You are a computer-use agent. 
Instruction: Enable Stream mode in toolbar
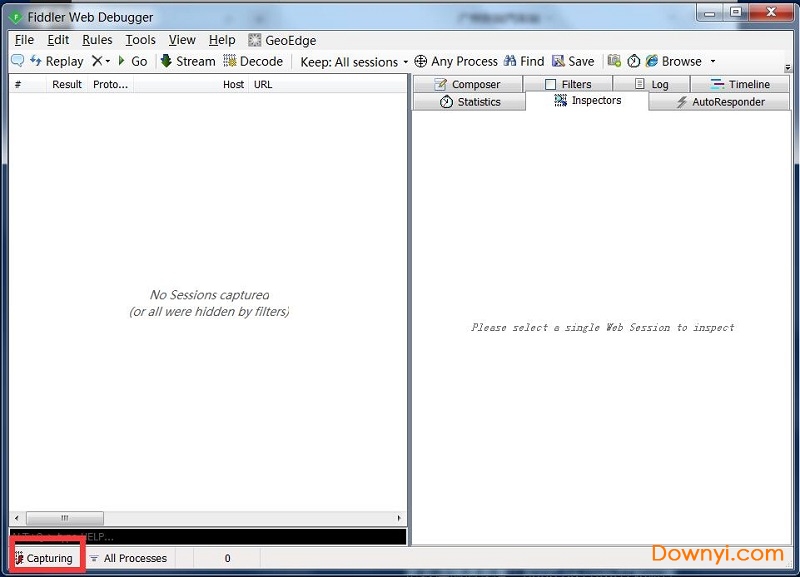[x=188, y=61]
